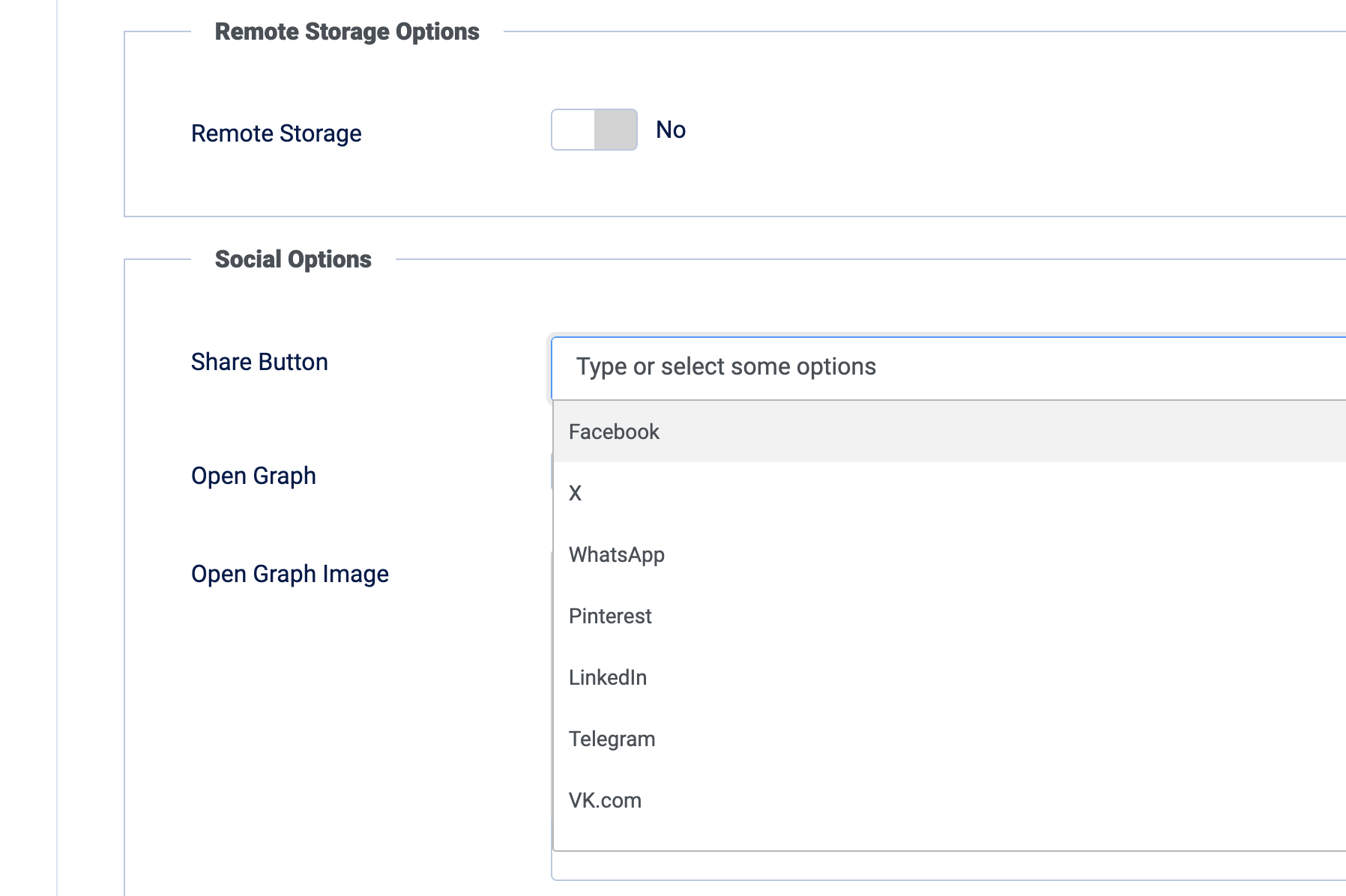Select VK.com in the options list
Viewport: 1346px width, 896px height.
pyautogui.click(x=605, y=800)
